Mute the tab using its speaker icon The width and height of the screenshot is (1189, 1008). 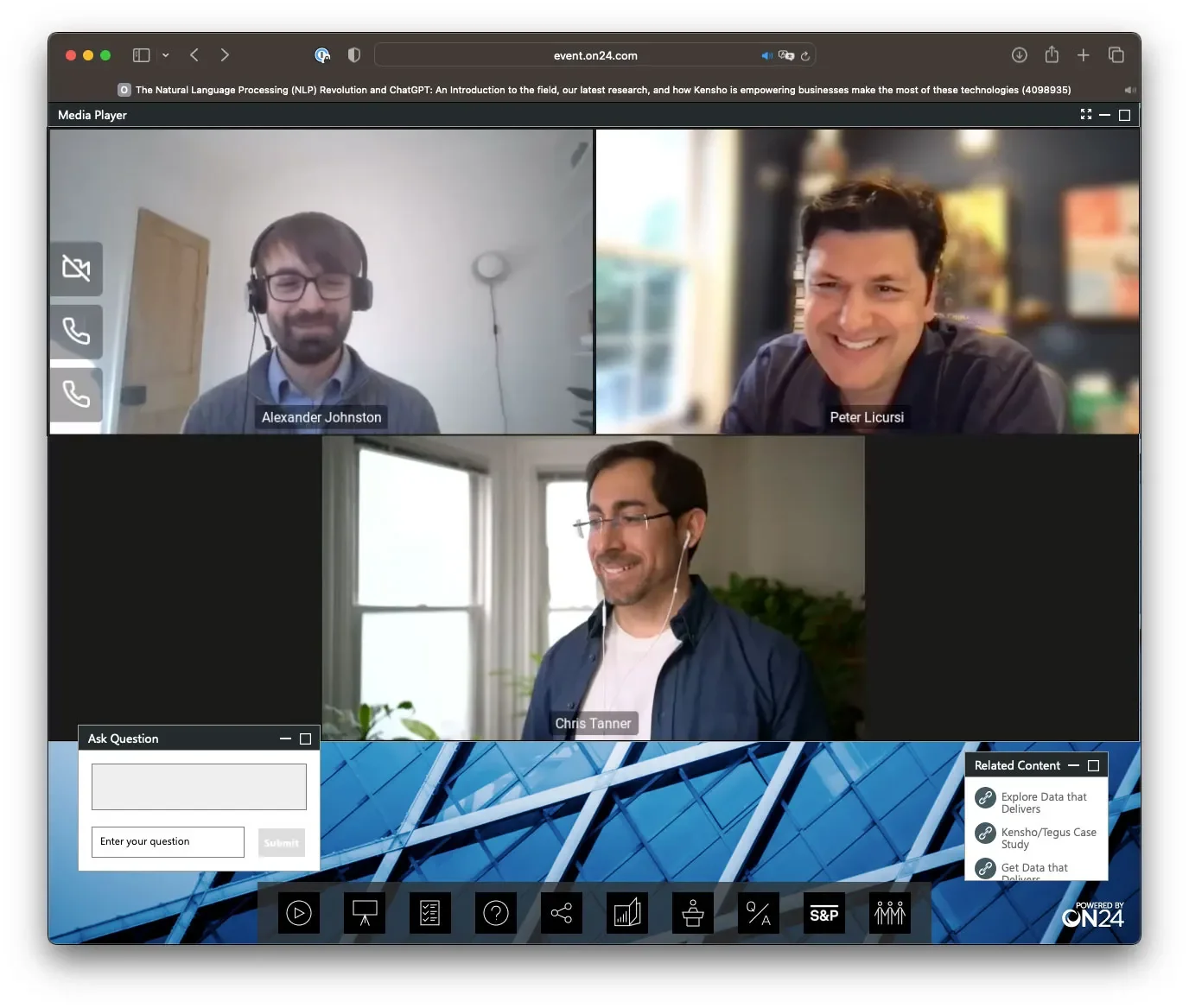pyautogui.click(x=1129, y=90)
